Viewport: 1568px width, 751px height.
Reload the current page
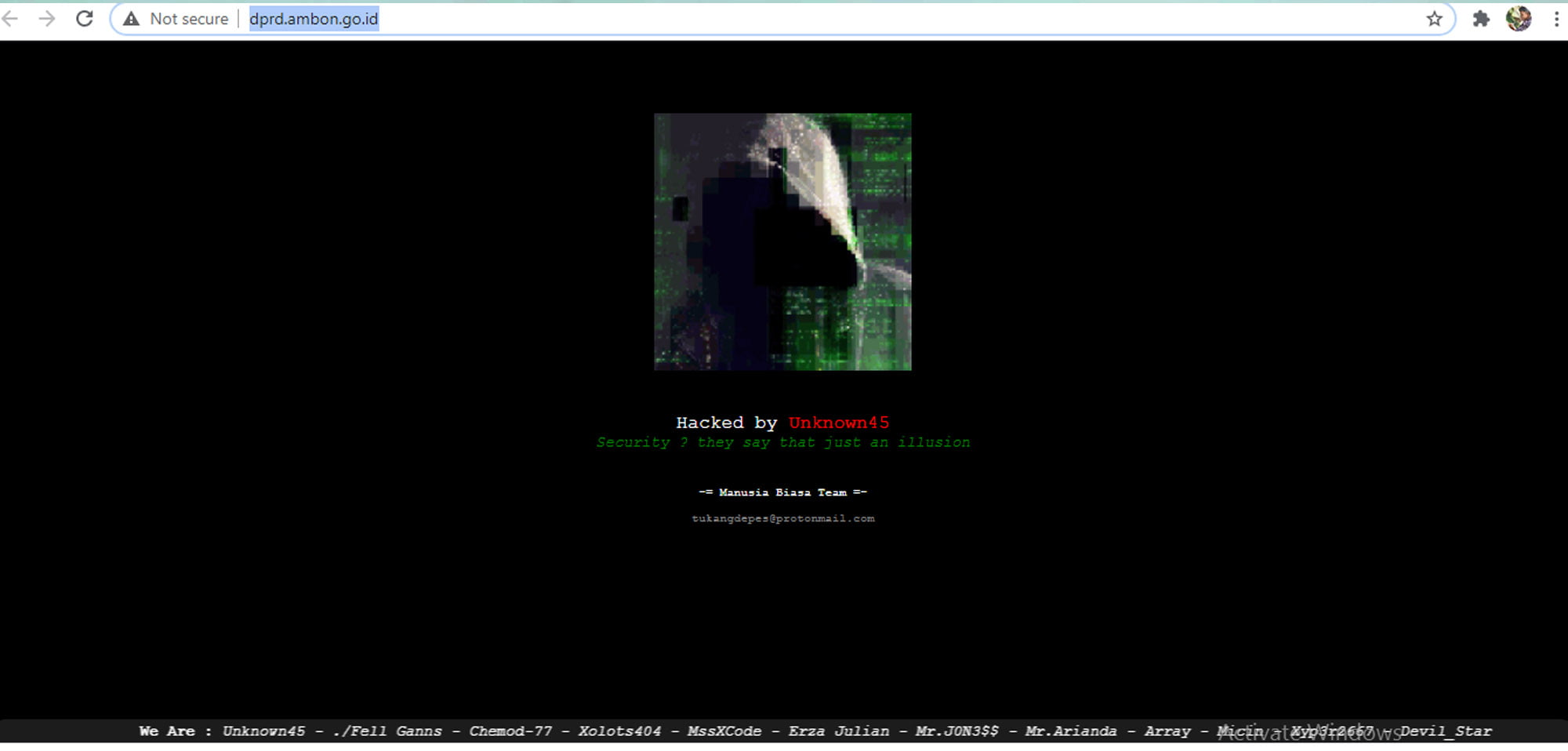[x=85, y=19]
